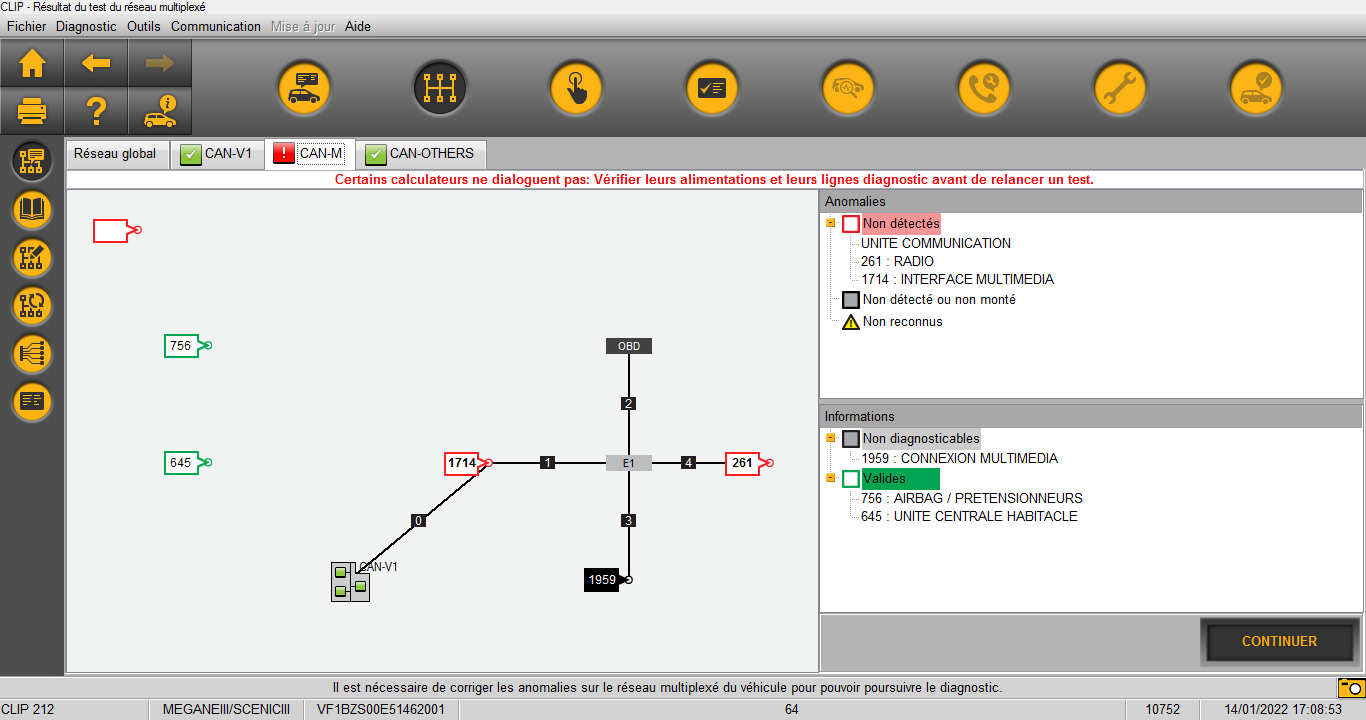The image size is (1366, 720).
Task: Click the CAN-V1 network group icon in diagram
Action: (x=350, y=581)
